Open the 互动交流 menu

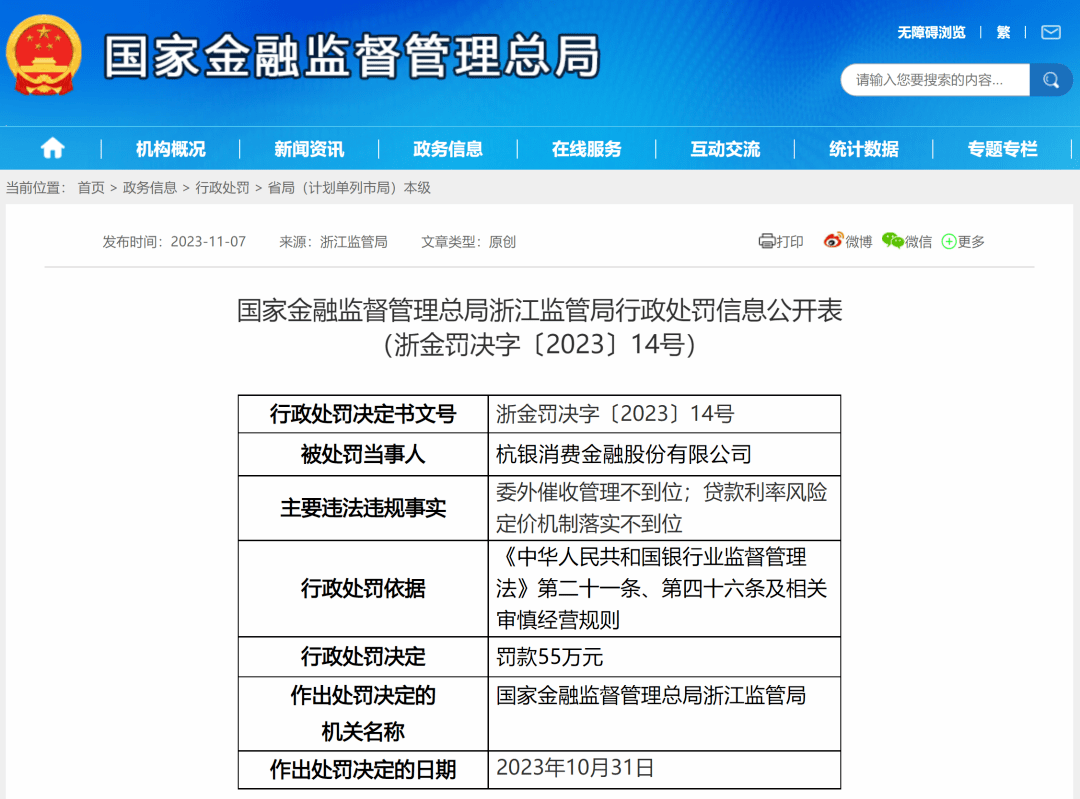[725, 149]
